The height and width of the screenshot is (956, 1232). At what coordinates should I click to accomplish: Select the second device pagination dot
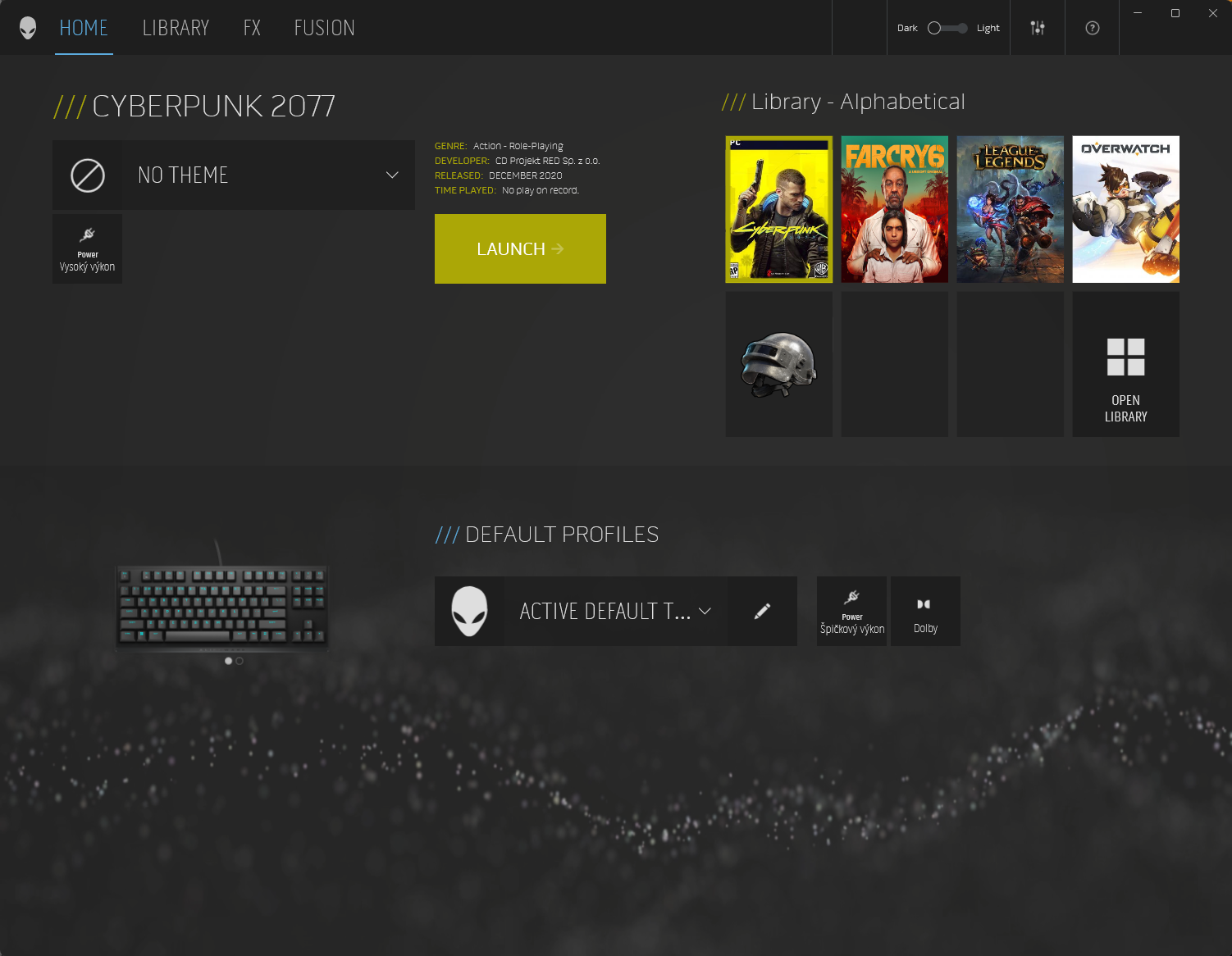(x=240, y=661)
